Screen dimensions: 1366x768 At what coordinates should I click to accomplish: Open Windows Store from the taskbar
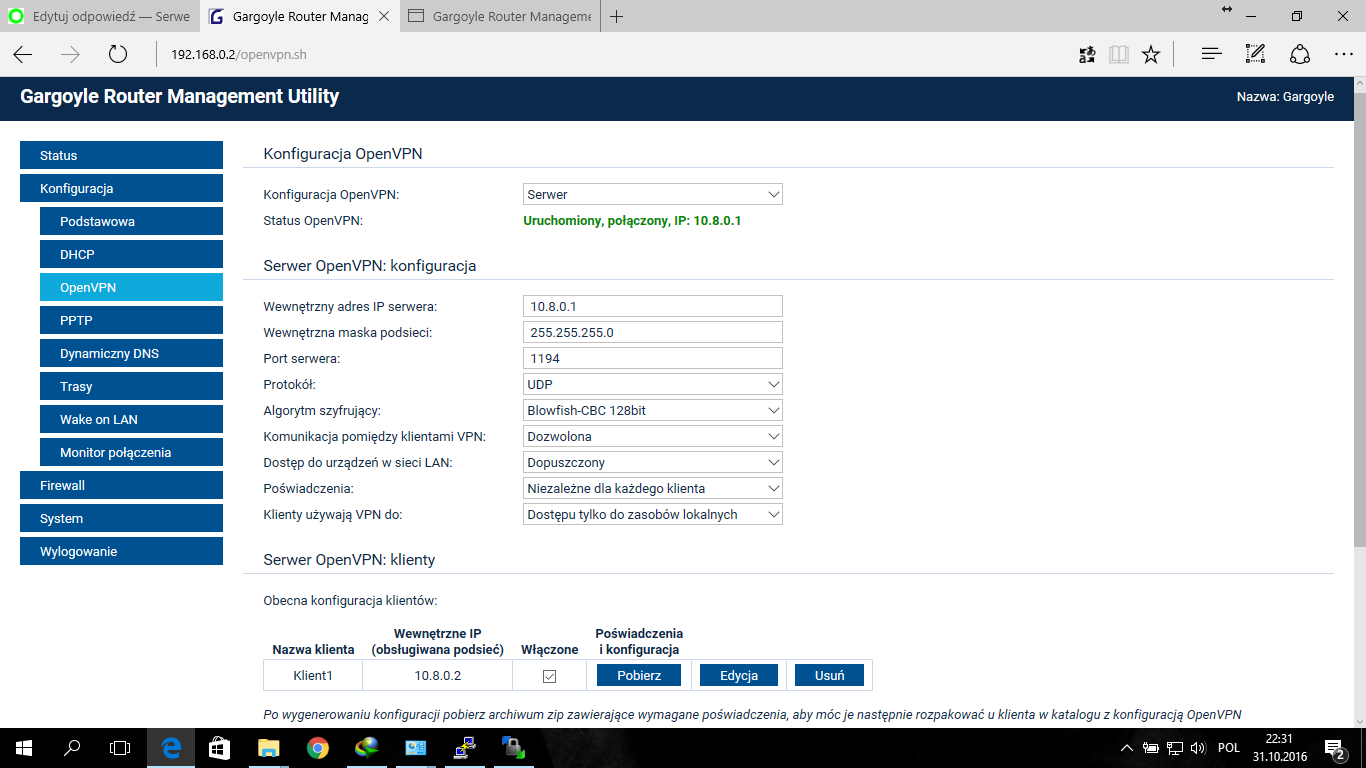(x=219, y=747)
